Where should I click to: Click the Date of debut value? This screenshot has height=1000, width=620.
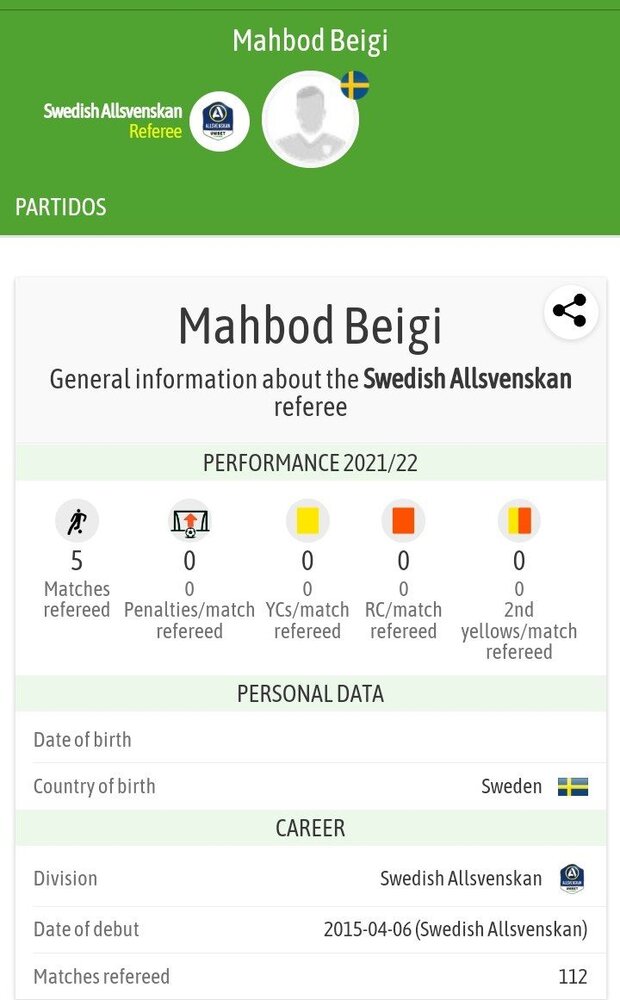[455, 929]
